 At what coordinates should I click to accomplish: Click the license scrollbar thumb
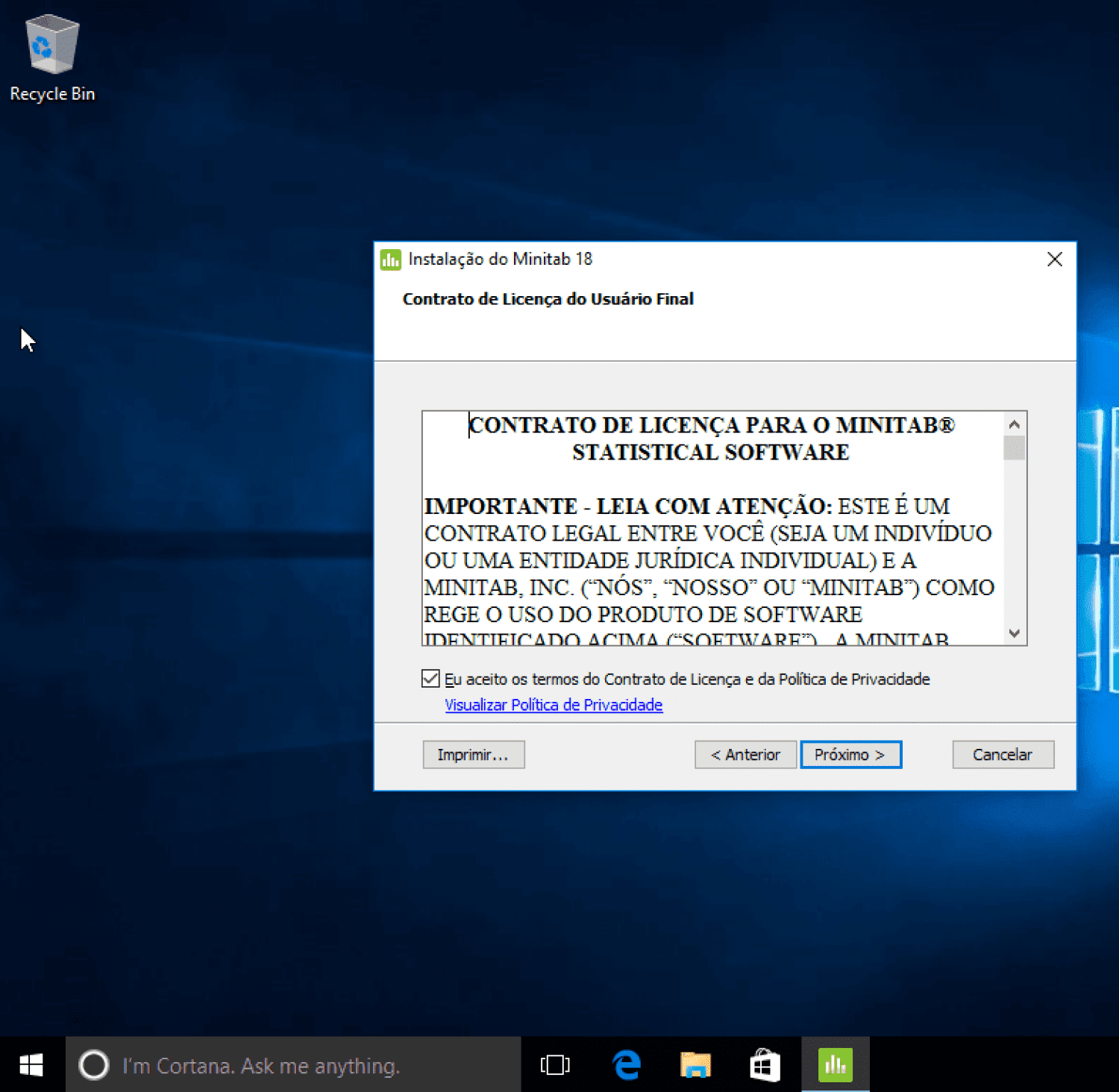click(1015, 448)
